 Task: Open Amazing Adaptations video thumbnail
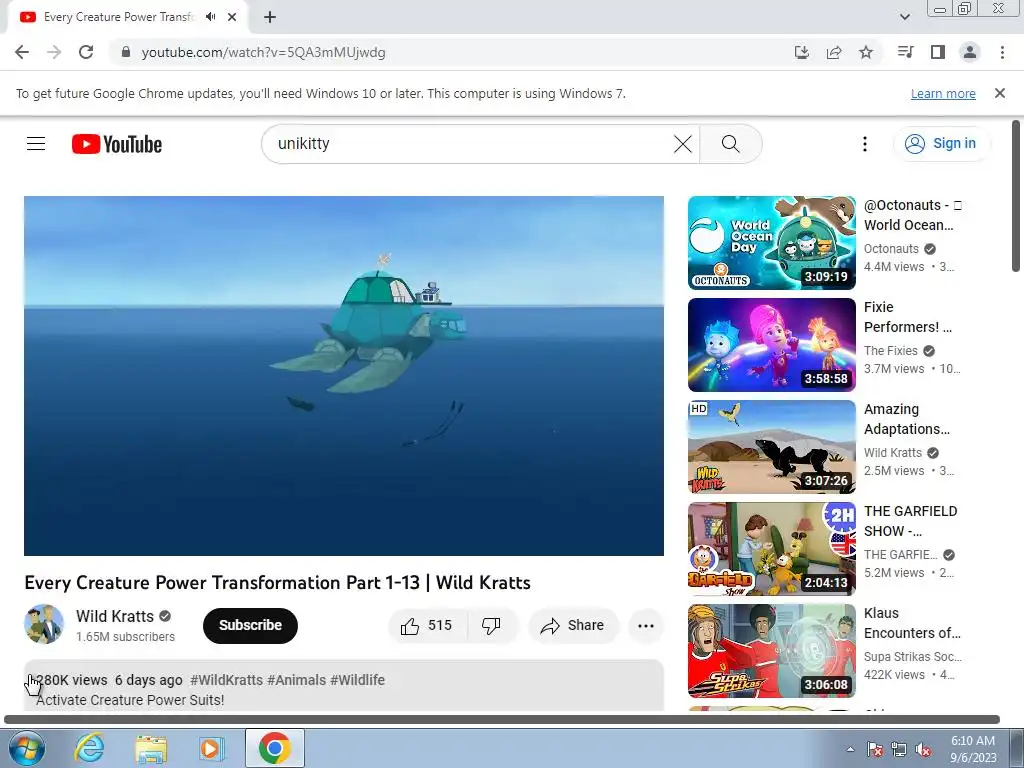[x=771, y=447]
